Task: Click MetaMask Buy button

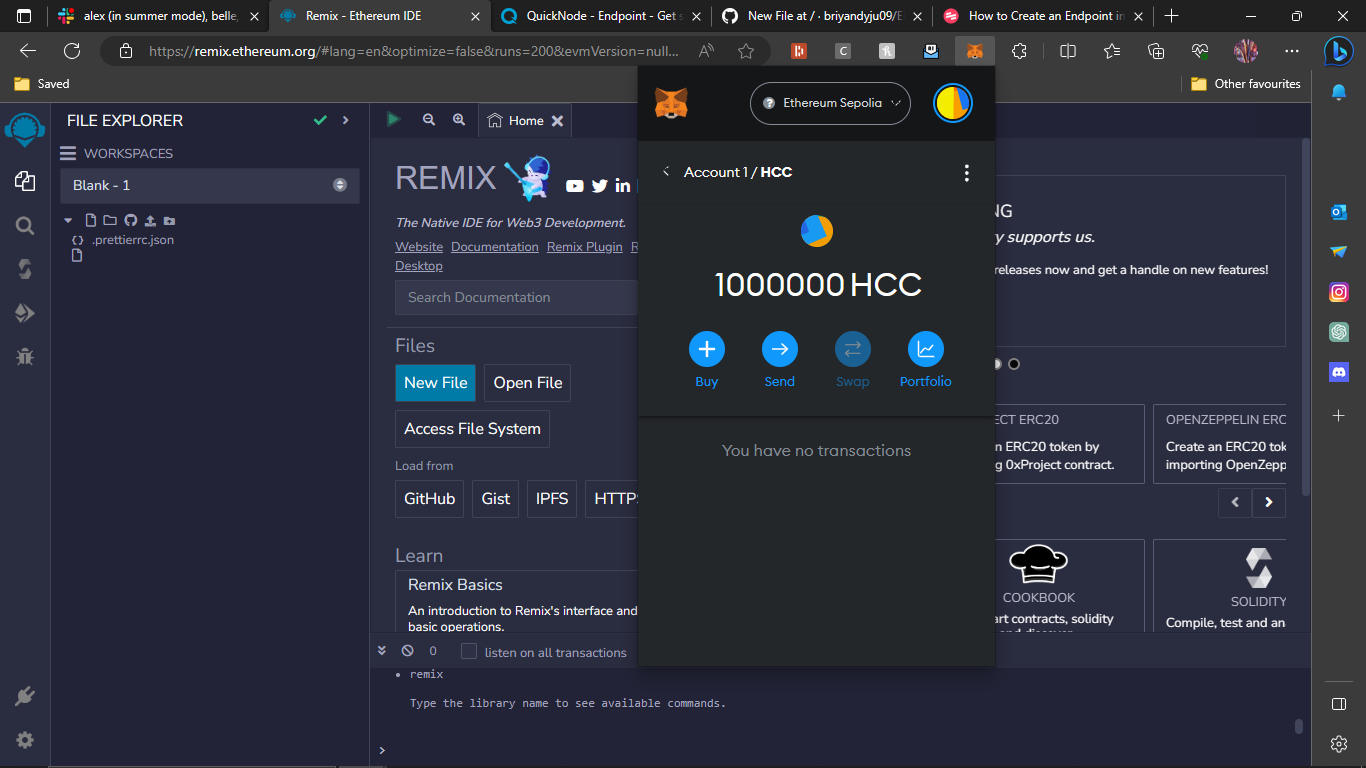Action: tap(707, 360)
